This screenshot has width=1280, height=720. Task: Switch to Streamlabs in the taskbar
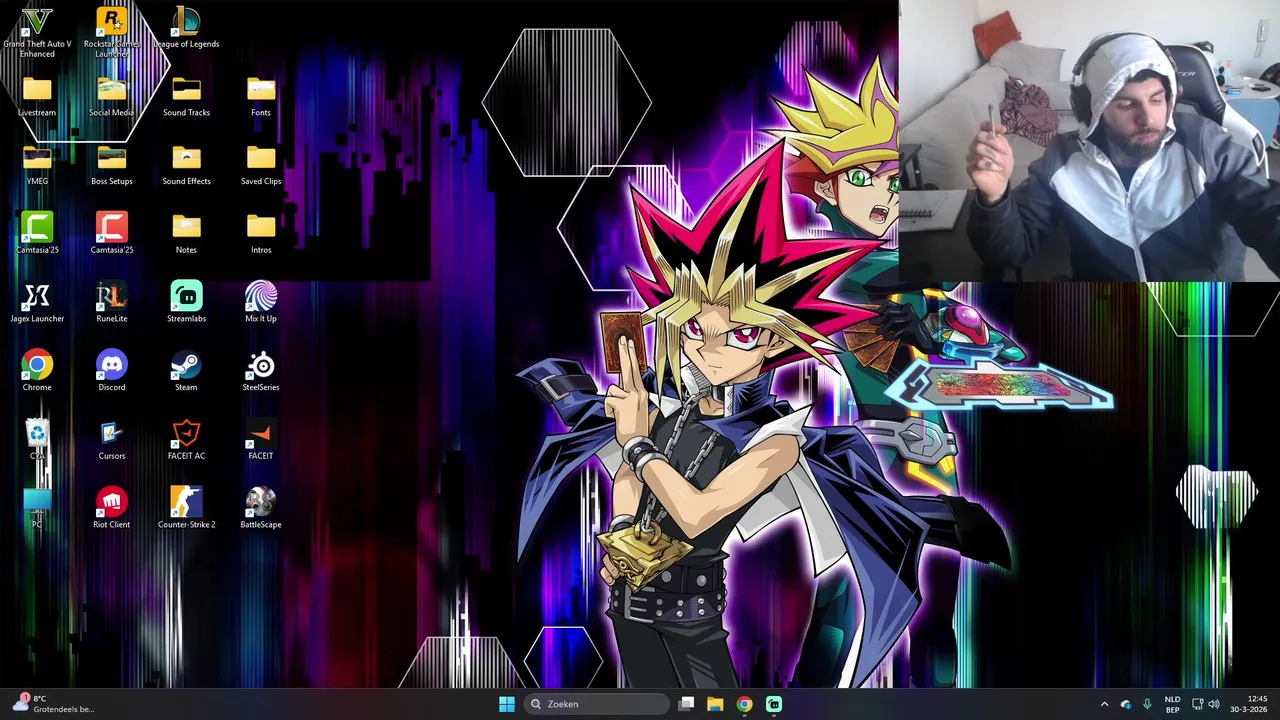774,704
